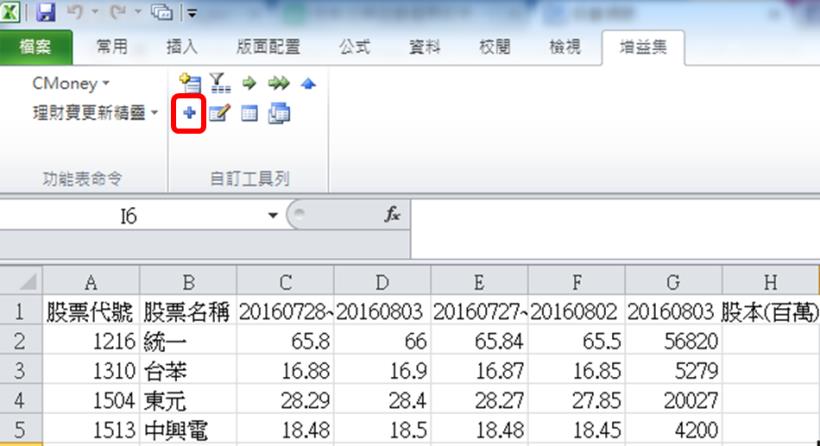
Task: Select row 2 header
Action: pyautogui.click(x=21, y=341)
